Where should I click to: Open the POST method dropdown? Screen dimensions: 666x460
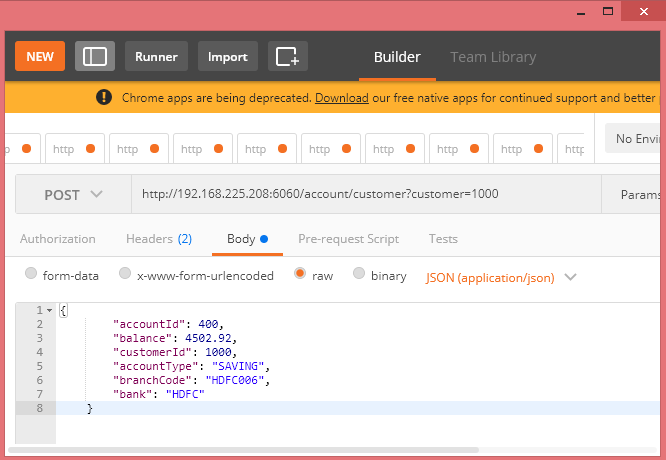coord(73,195)
